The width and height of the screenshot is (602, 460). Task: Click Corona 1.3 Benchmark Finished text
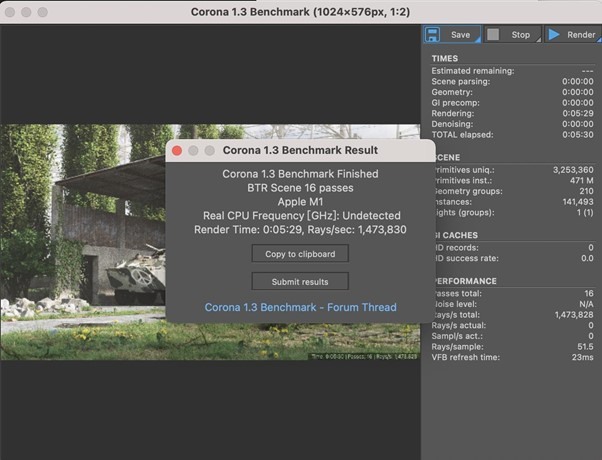click(300, 174)
